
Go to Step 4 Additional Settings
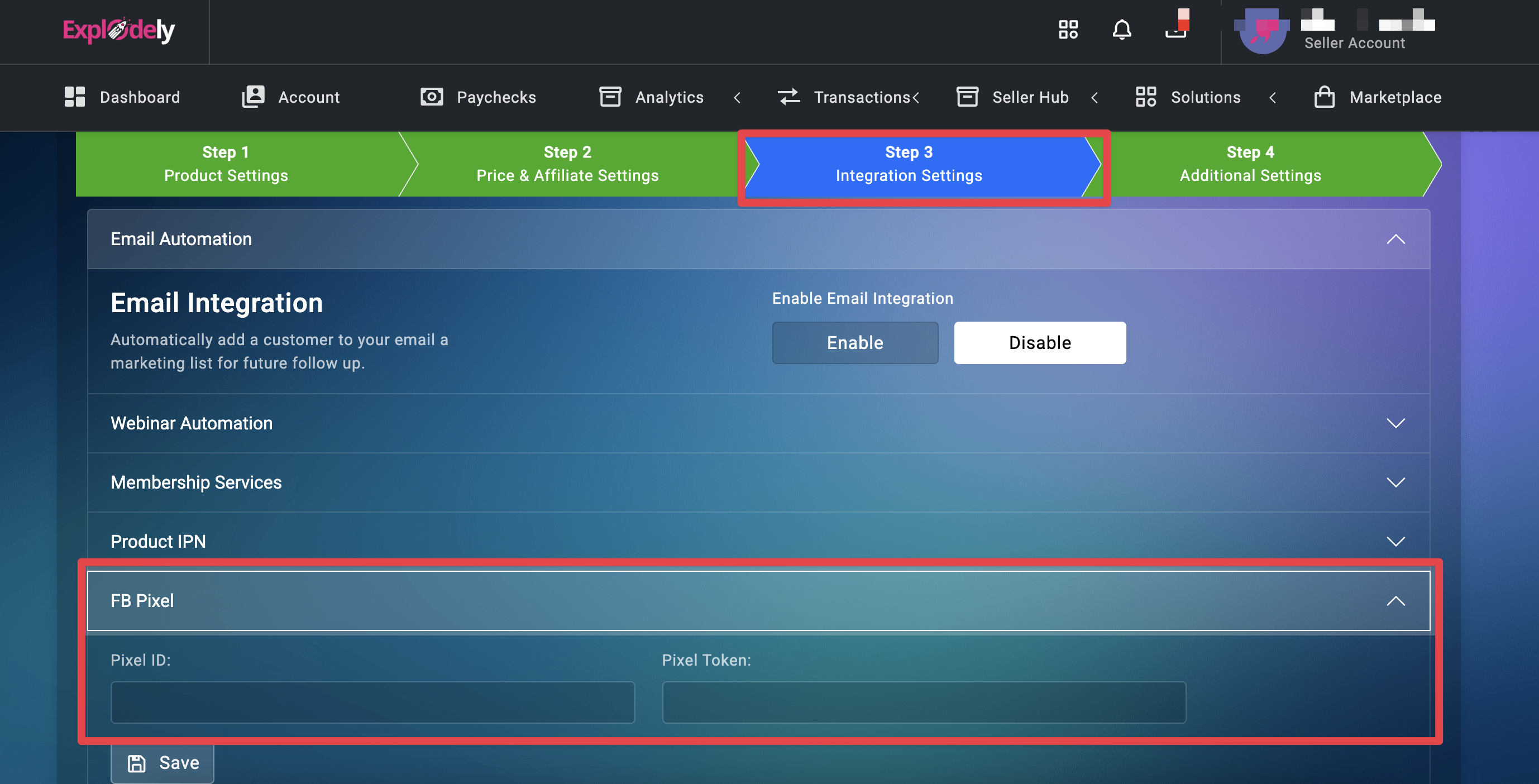coord(1250,164)
